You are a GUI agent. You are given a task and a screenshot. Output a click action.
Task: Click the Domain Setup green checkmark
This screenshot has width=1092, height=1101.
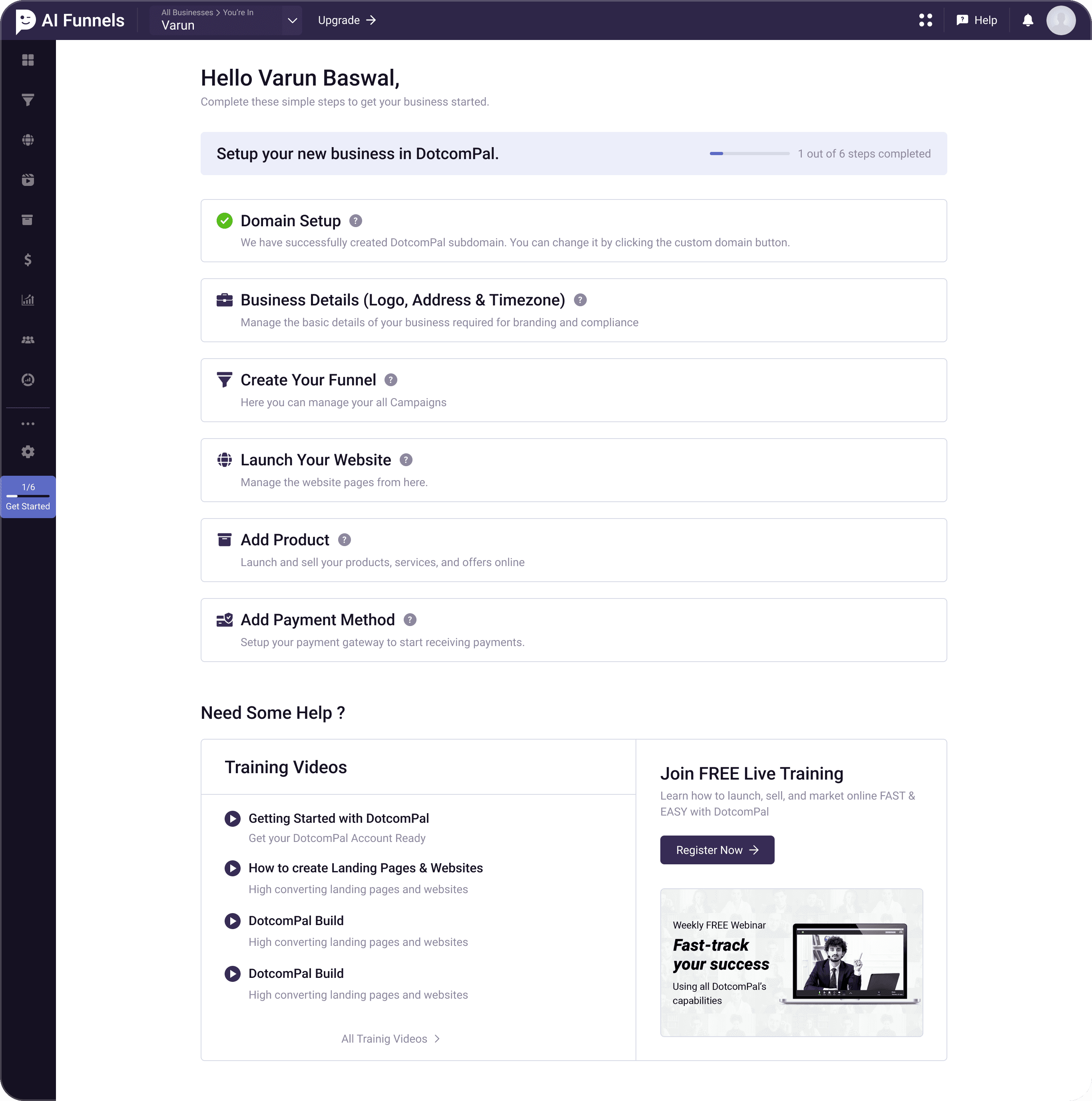(x=225, y=221)
